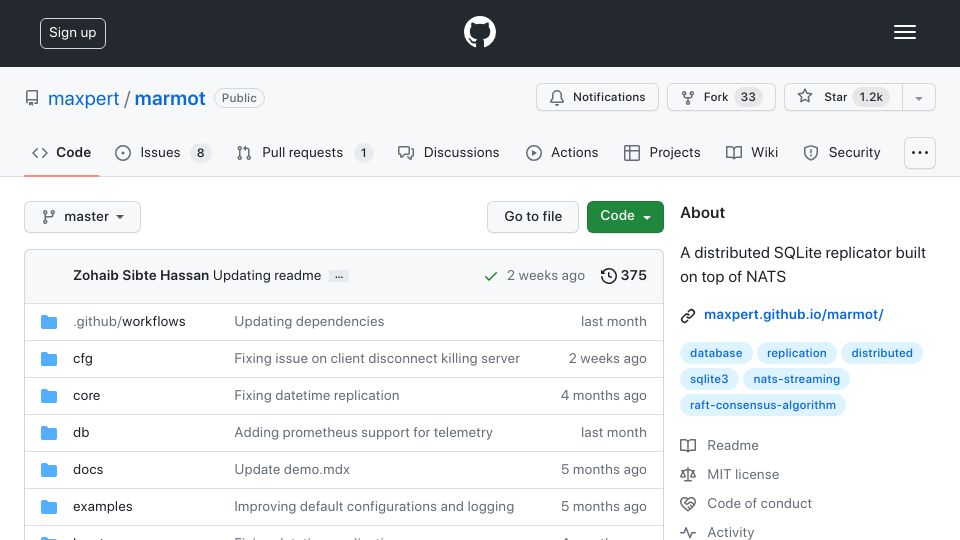Expand the commit message ellipsis
The height and width of the screenshot is (540, 960).
(x=339, y=276)
